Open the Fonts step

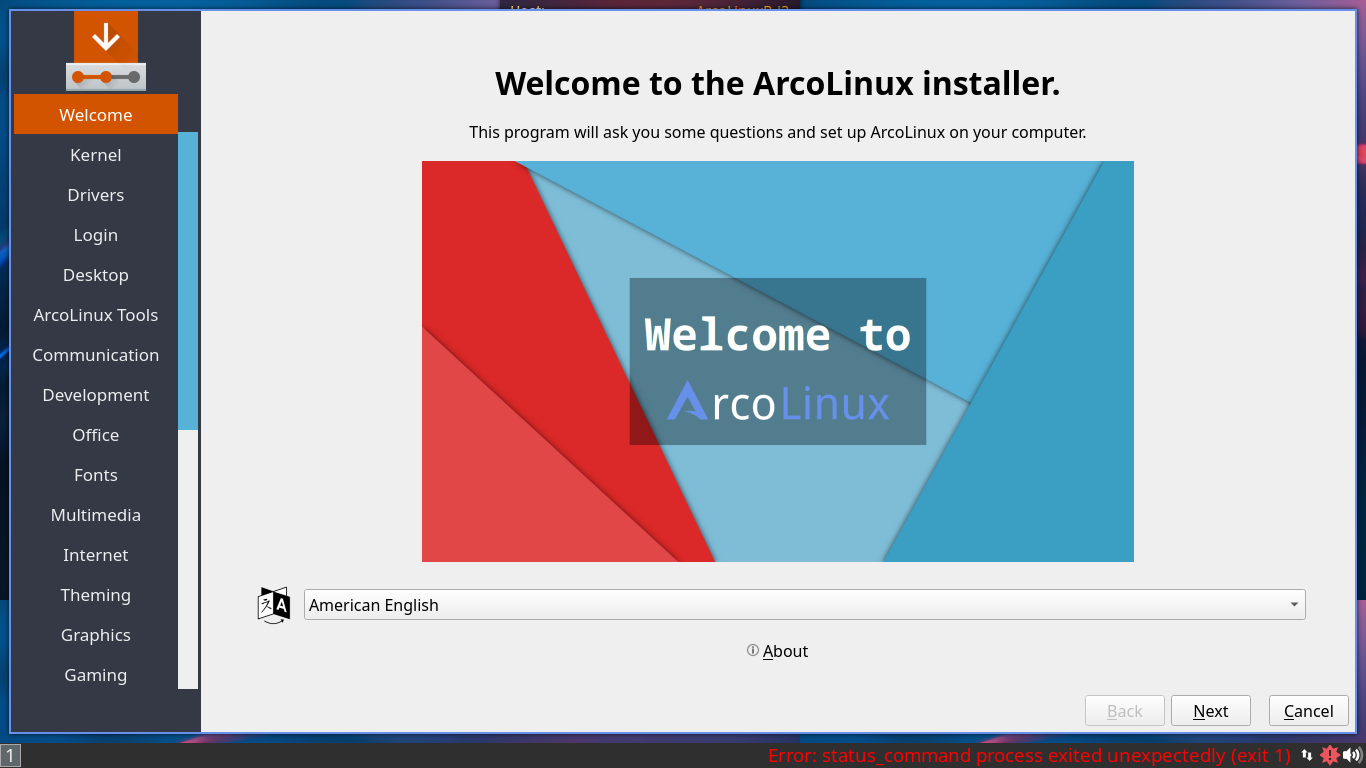tap(96, 475)
